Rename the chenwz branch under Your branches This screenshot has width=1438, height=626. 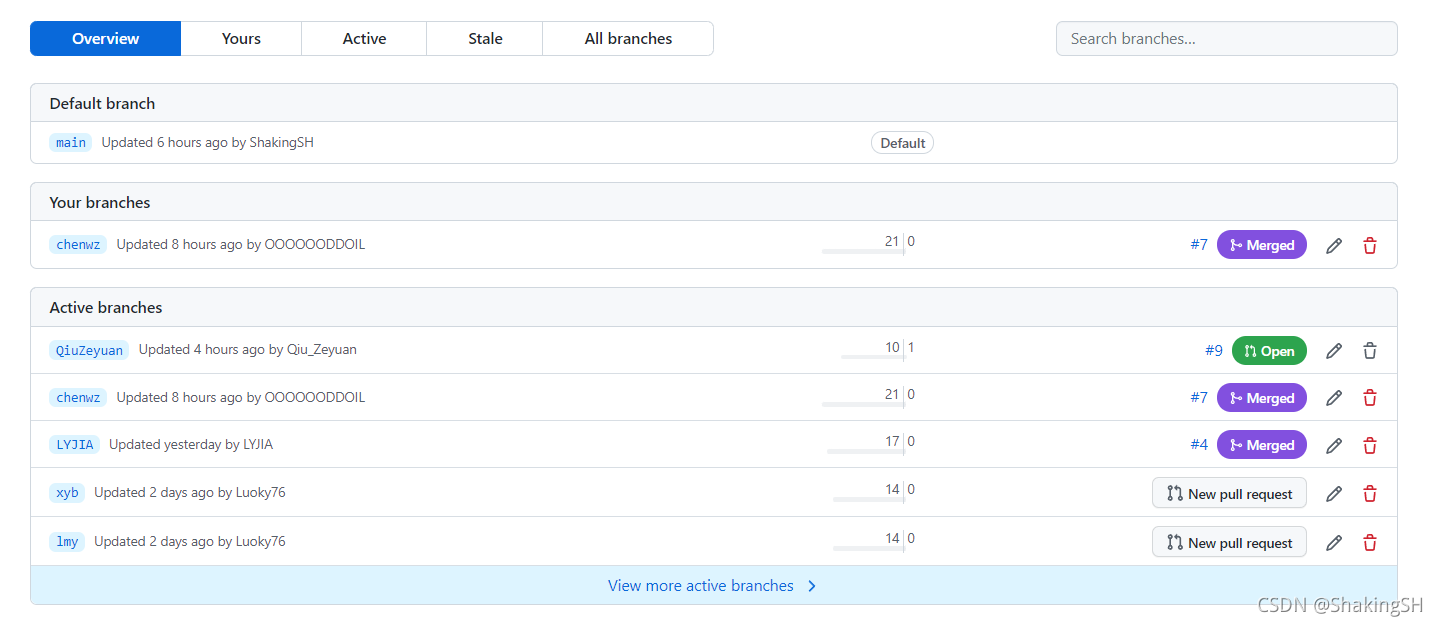point(1333,245)
